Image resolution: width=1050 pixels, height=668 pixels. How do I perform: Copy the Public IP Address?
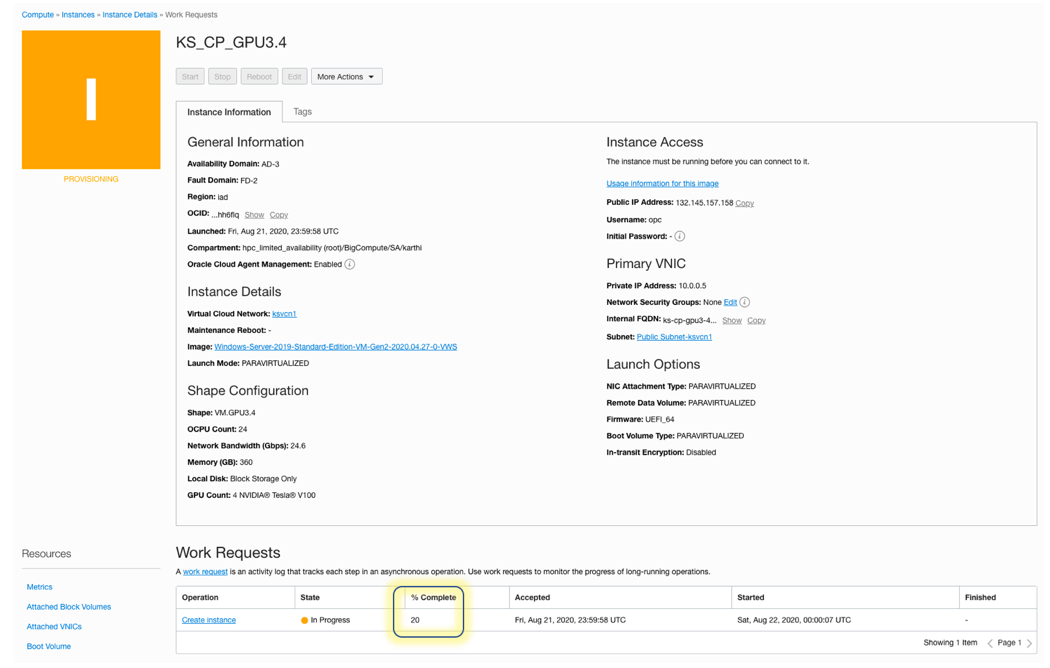tap(744, 202)
